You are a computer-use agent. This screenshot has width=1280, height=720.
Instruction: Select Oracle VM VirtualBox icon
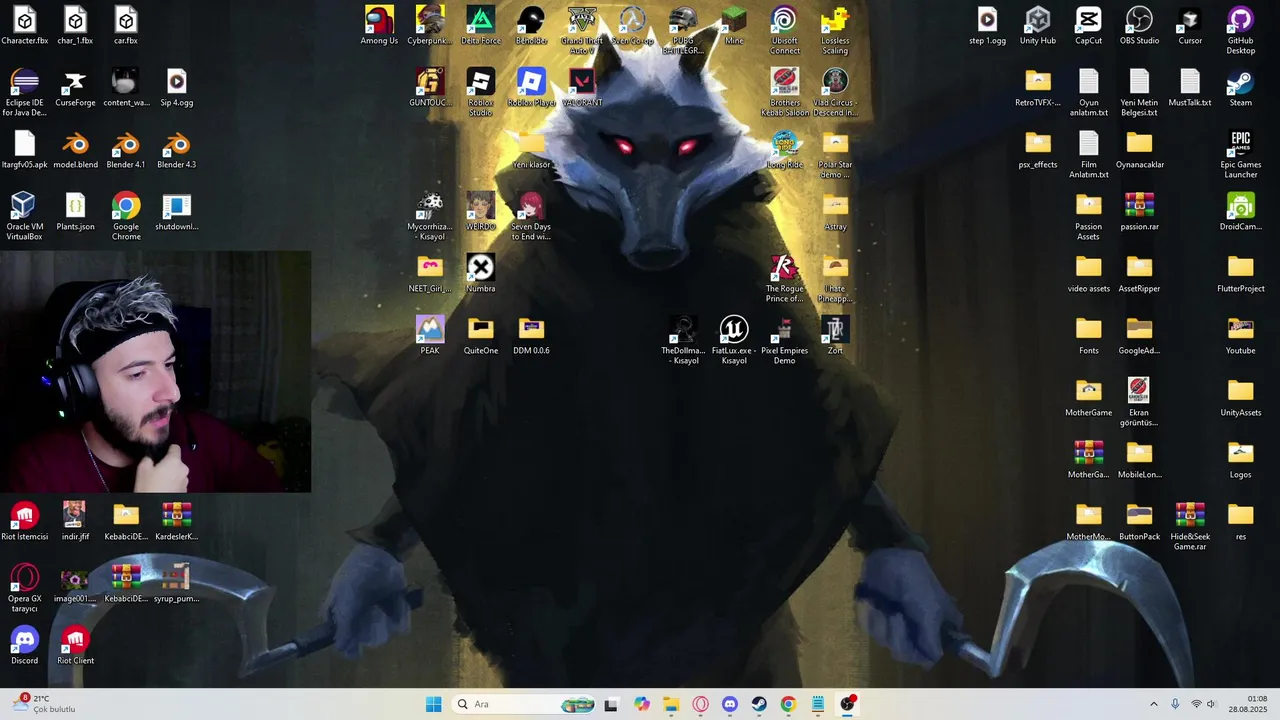pos(24,216)
